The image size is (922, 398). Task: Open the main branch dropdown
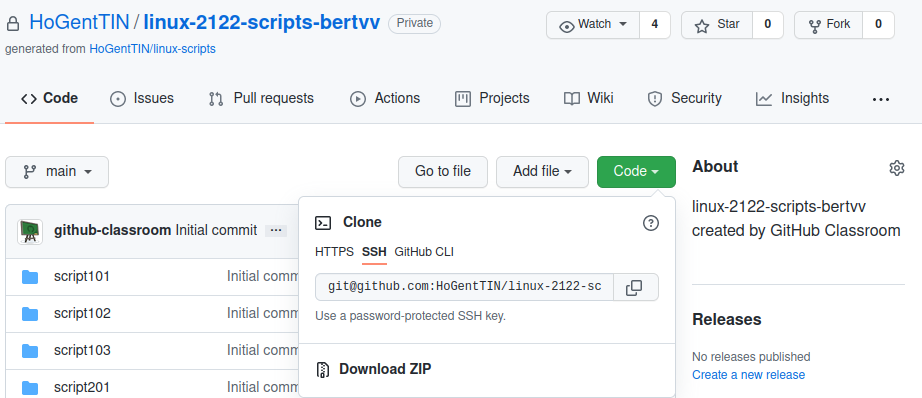(57, 172)
